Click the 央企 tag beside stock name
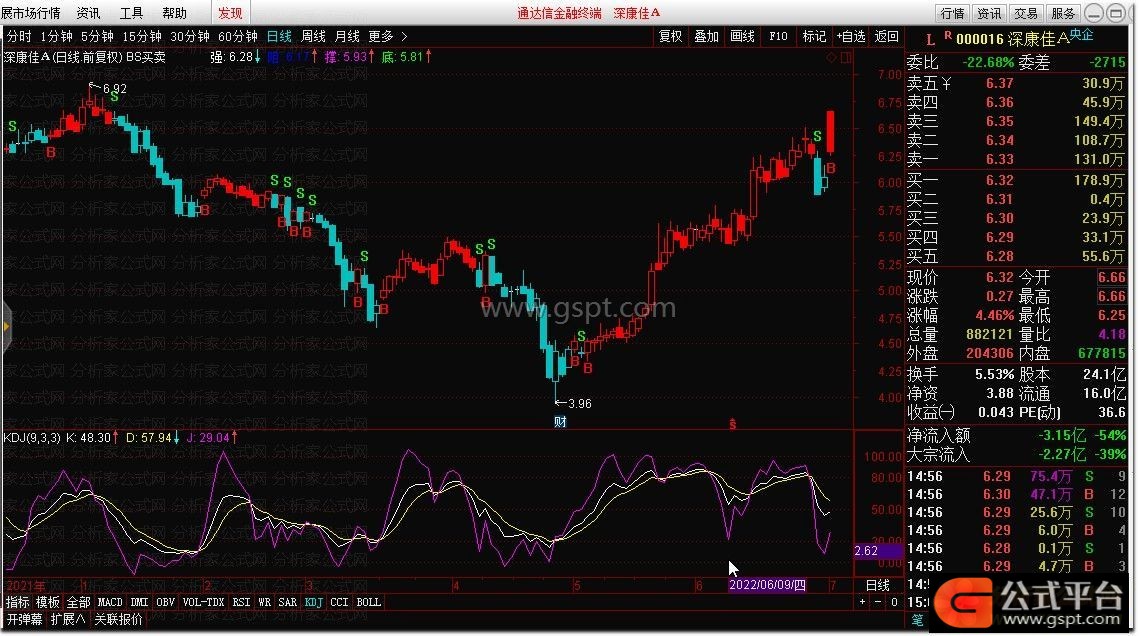The image size is (1139, 636). (x=1082, y=34)
